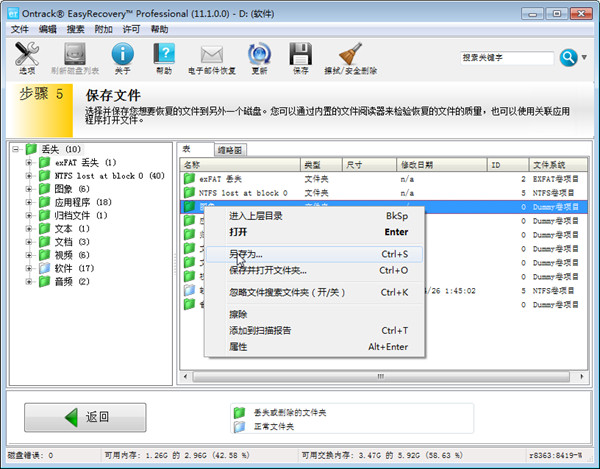Expand the 文本 (1) tree node
Screen dimensions: 600x469
28,229
